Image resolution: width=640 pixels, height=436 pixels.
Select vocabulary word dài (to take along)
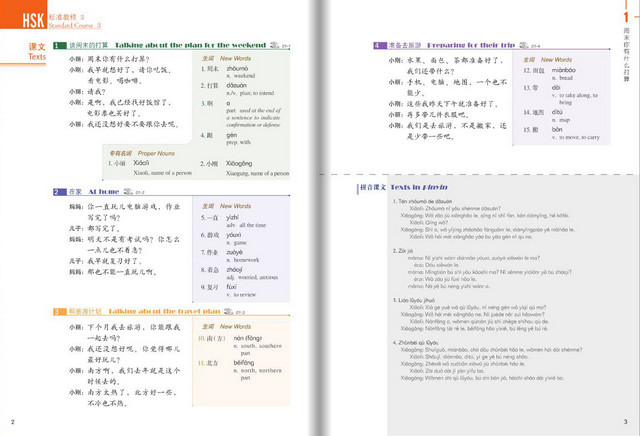click(x=556, y=88)
